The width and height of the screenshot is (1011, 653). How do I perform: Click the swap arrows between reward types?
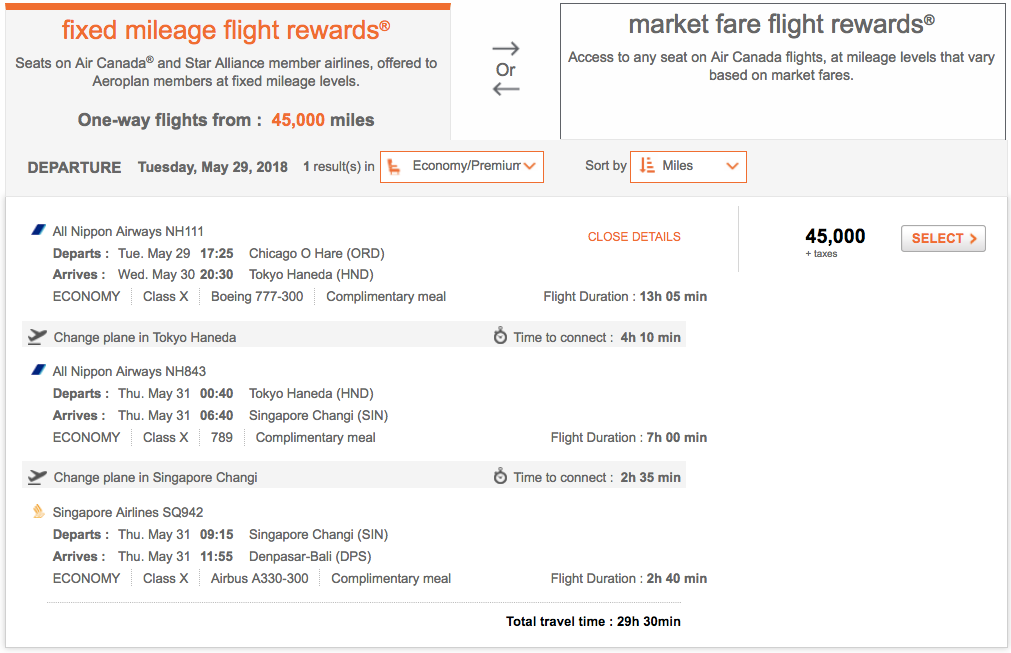click(x=506, y=69)
